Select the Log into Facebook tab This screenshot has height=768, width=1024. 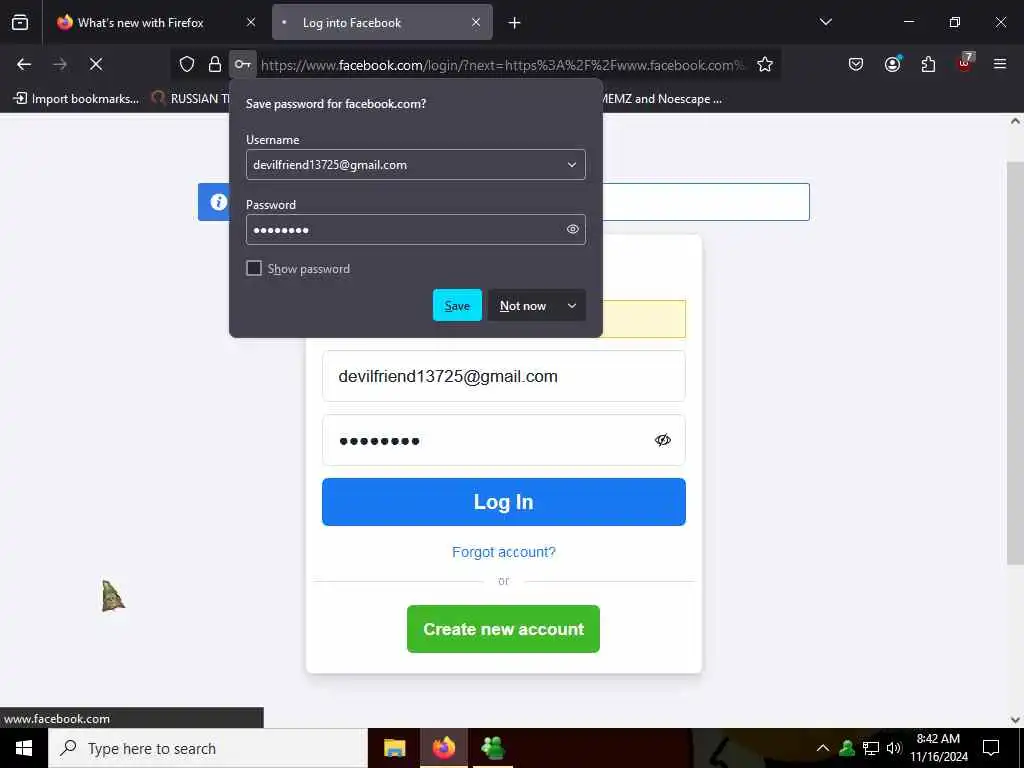tap(382, 22)
